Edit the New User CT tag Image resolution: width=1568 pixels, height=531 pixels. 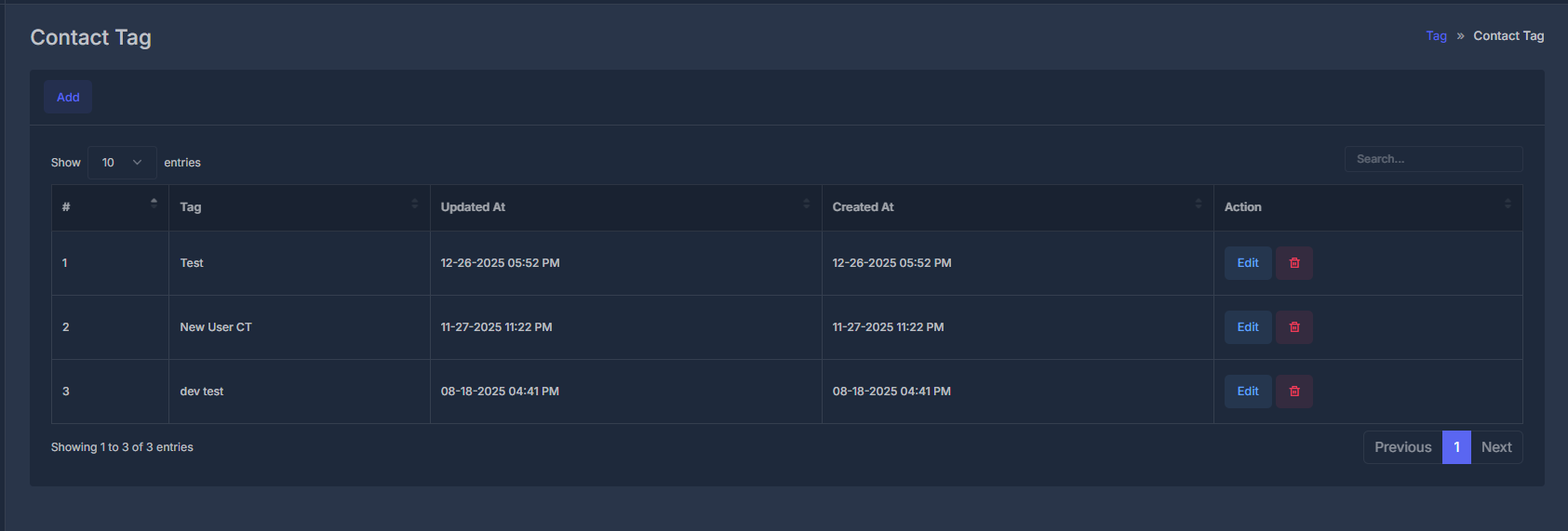coord(1248,327)
